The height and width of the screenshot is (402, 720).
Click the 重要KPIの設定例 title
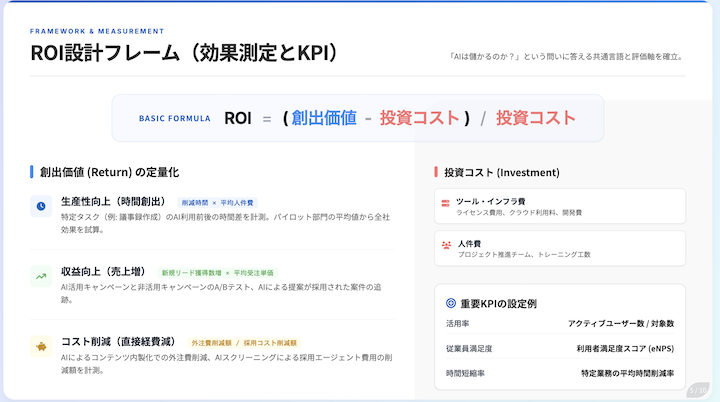[x=499, y=304]
